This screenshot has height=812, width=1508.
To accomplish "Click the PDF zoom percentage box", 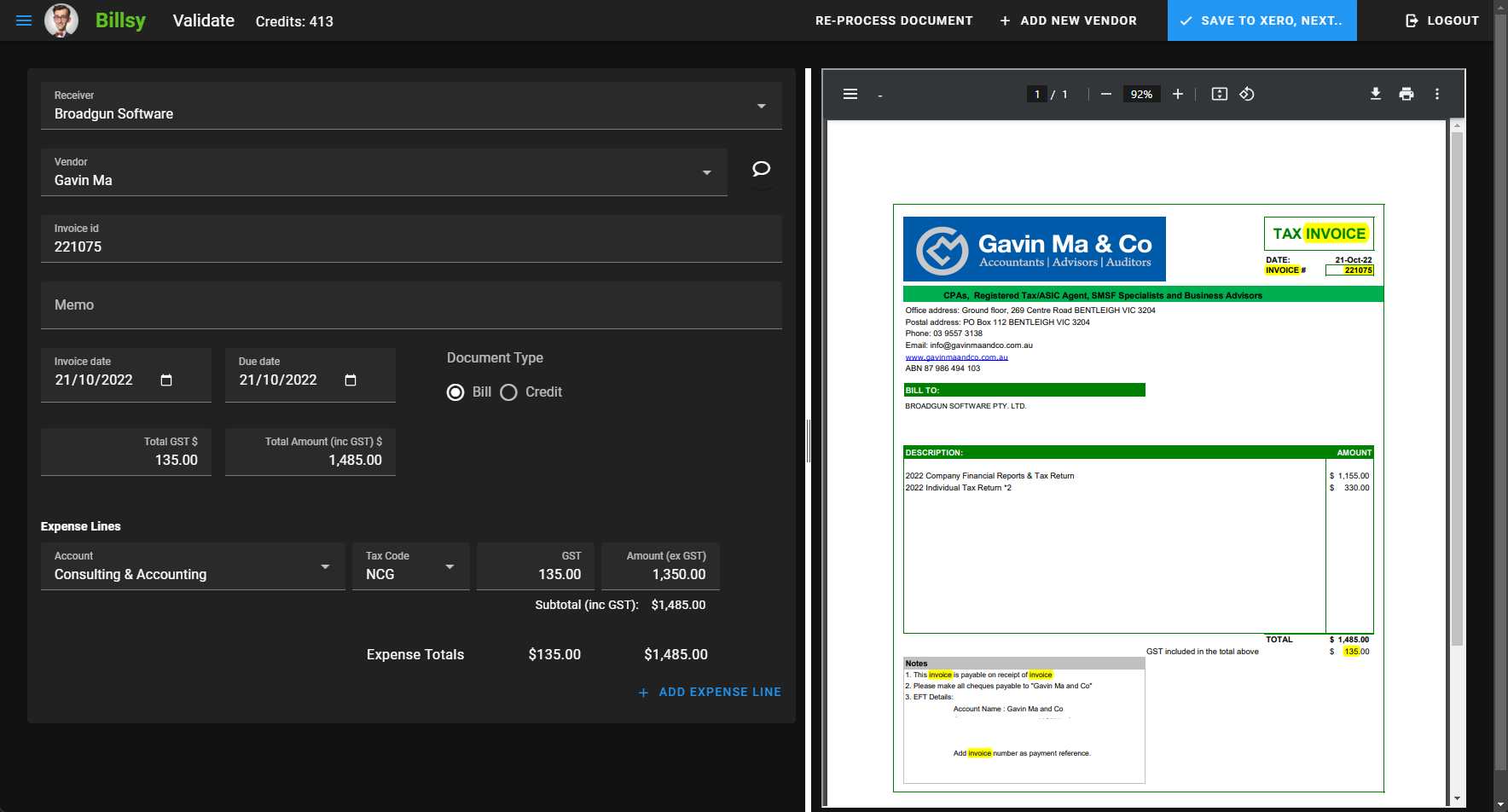I will pyautogui.click(x=1141, y=94).
